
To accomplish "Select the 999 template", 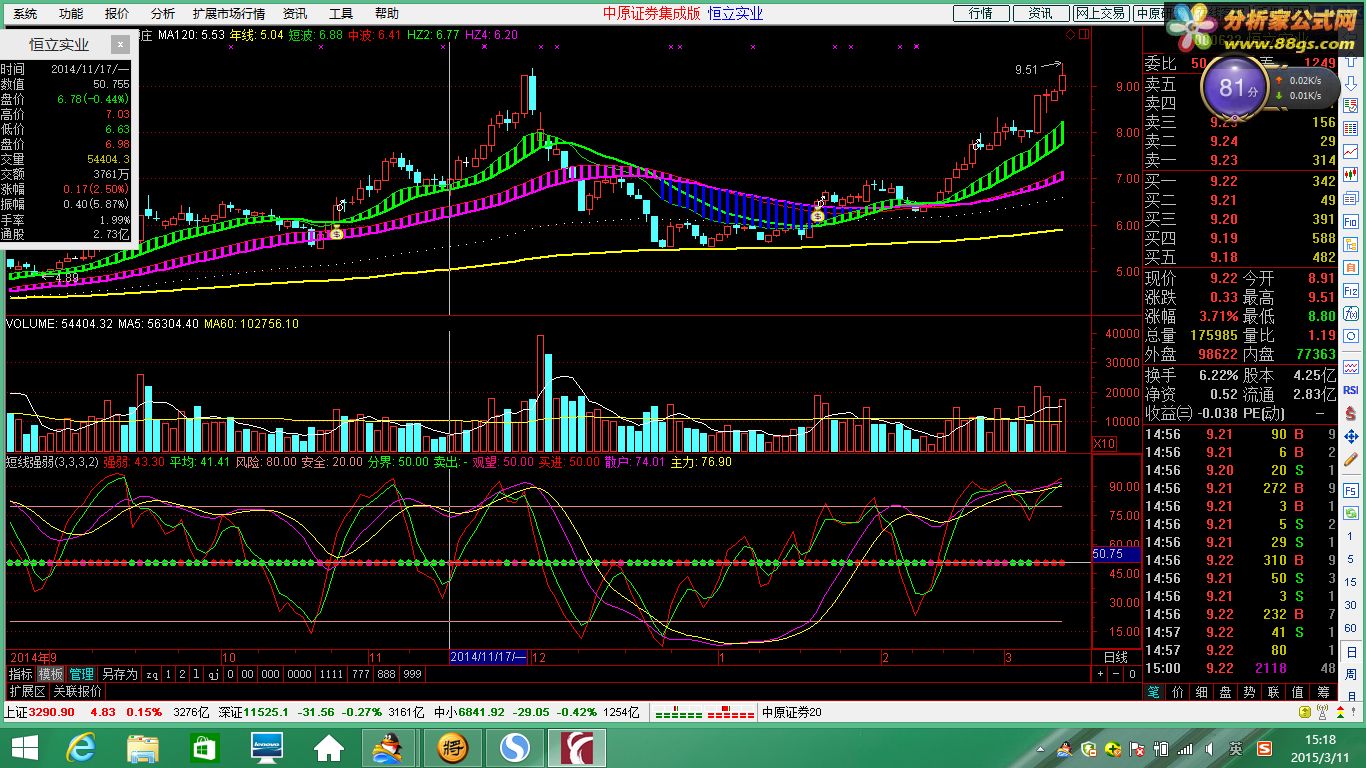I will click(411, 674).
